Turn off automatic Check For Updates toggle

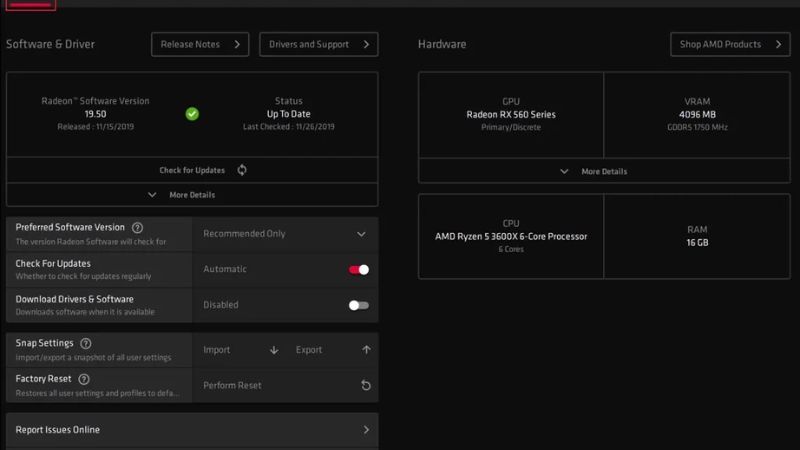[358, 269]
